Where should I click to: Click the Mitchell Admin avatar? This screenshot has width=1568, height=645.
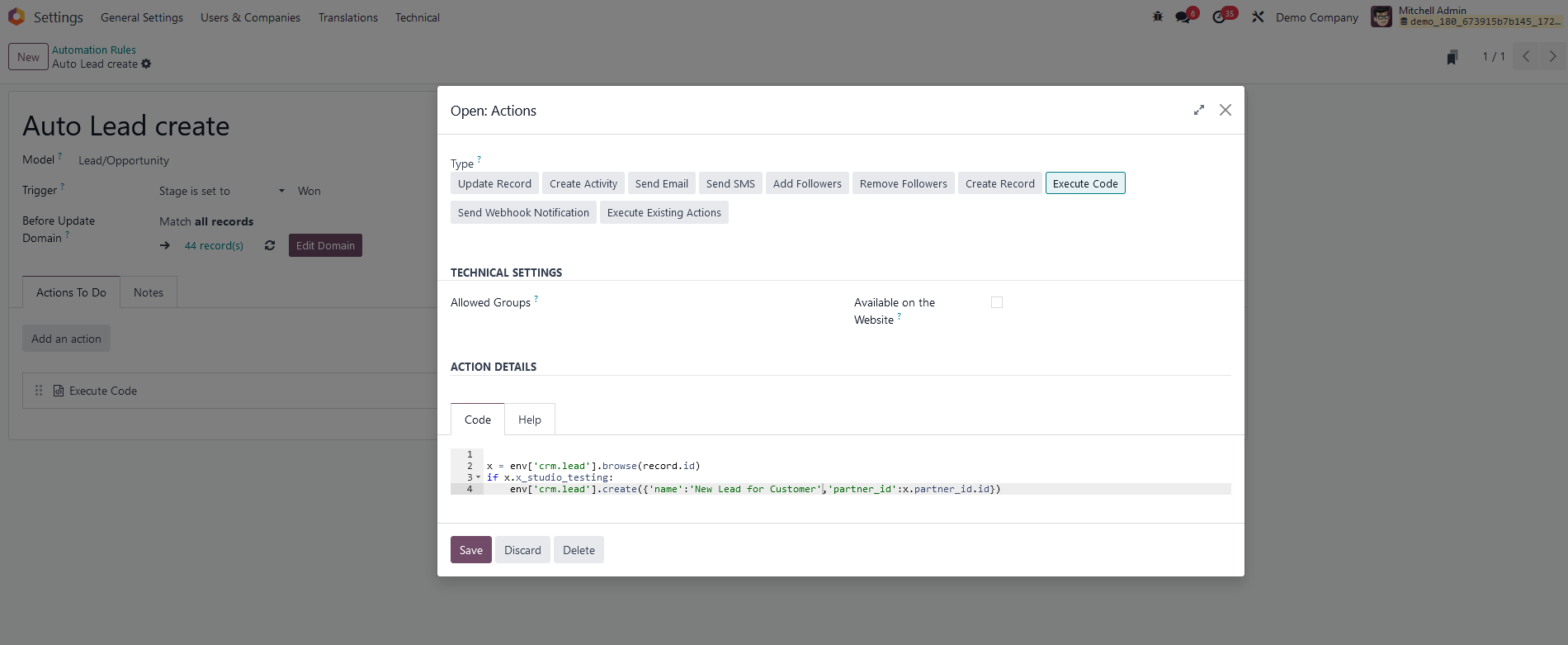pos(1381,17)
